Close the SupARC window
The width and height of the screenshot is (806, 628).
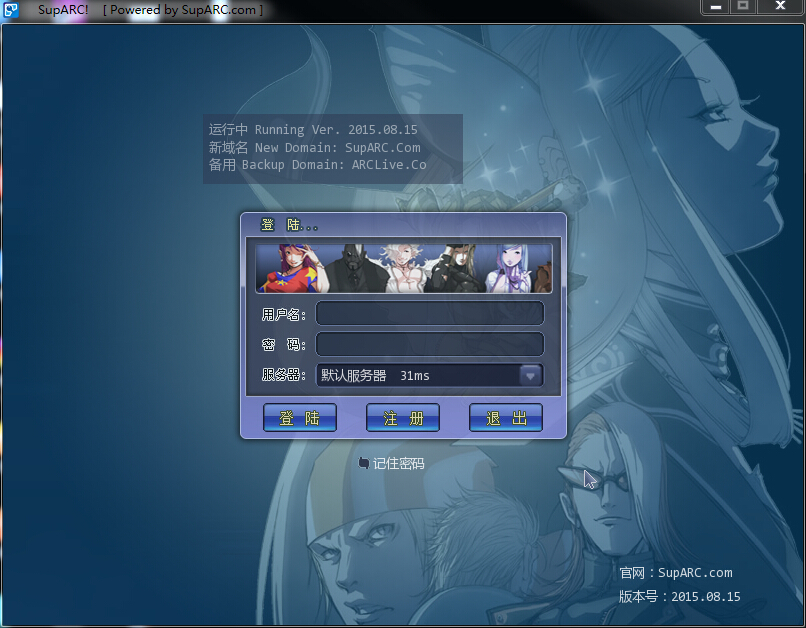pyautogui.click(x=780, y=7)
